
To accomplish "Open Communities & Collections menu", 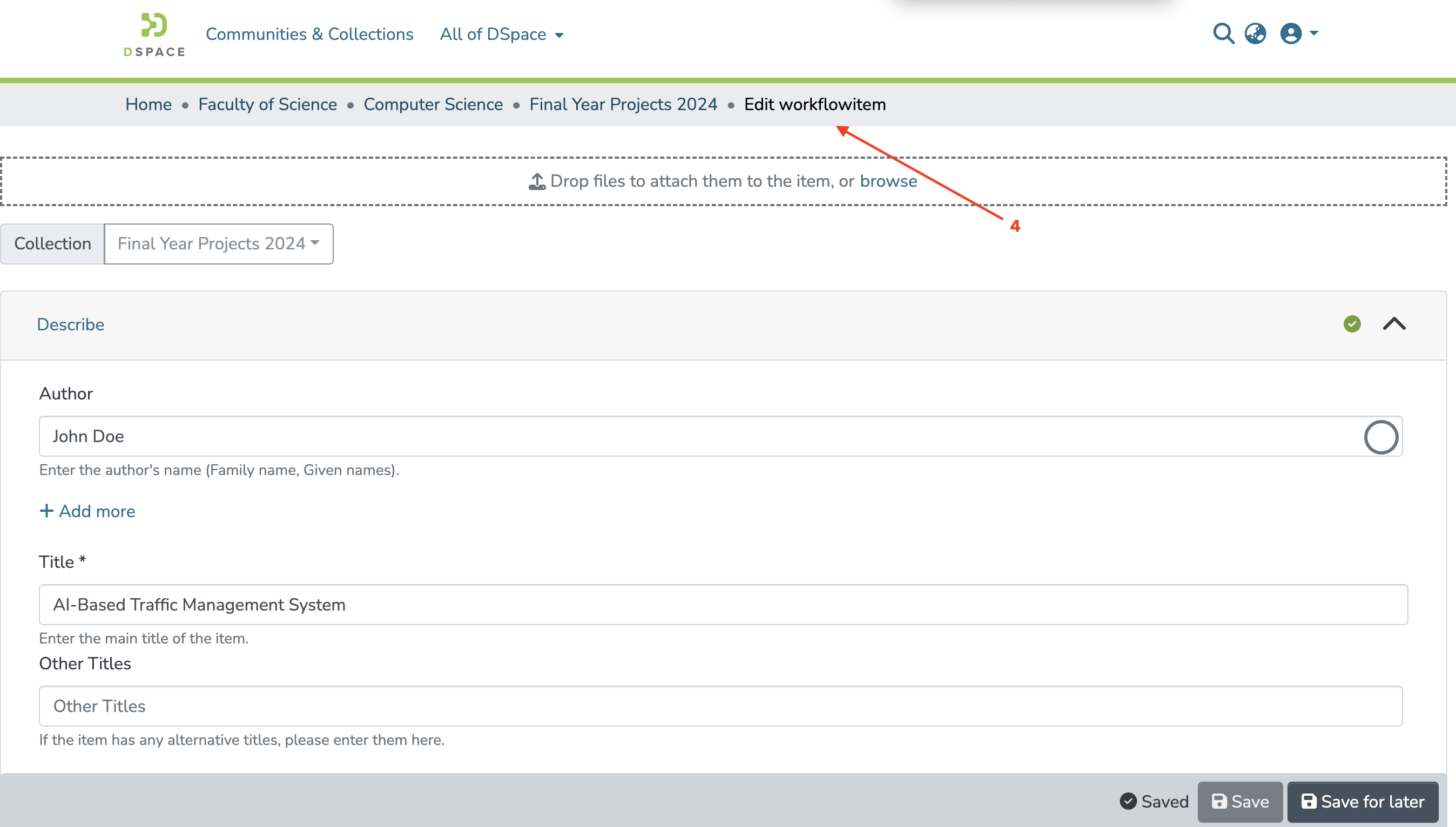I will tap(309, 35).
